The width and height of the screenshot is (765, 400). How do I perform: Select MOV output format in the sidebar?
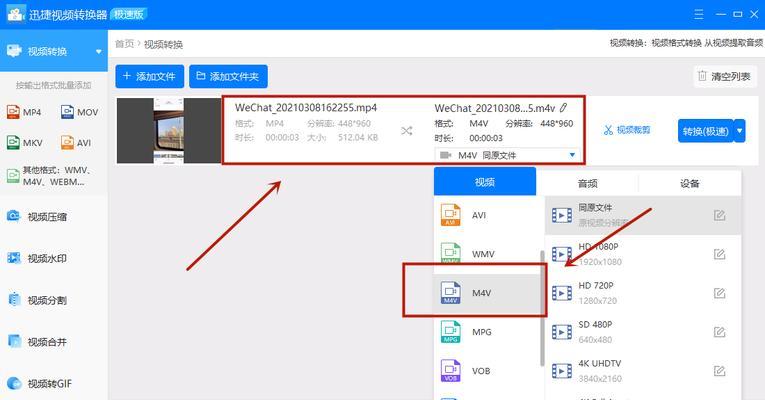[x=80, y=112]
